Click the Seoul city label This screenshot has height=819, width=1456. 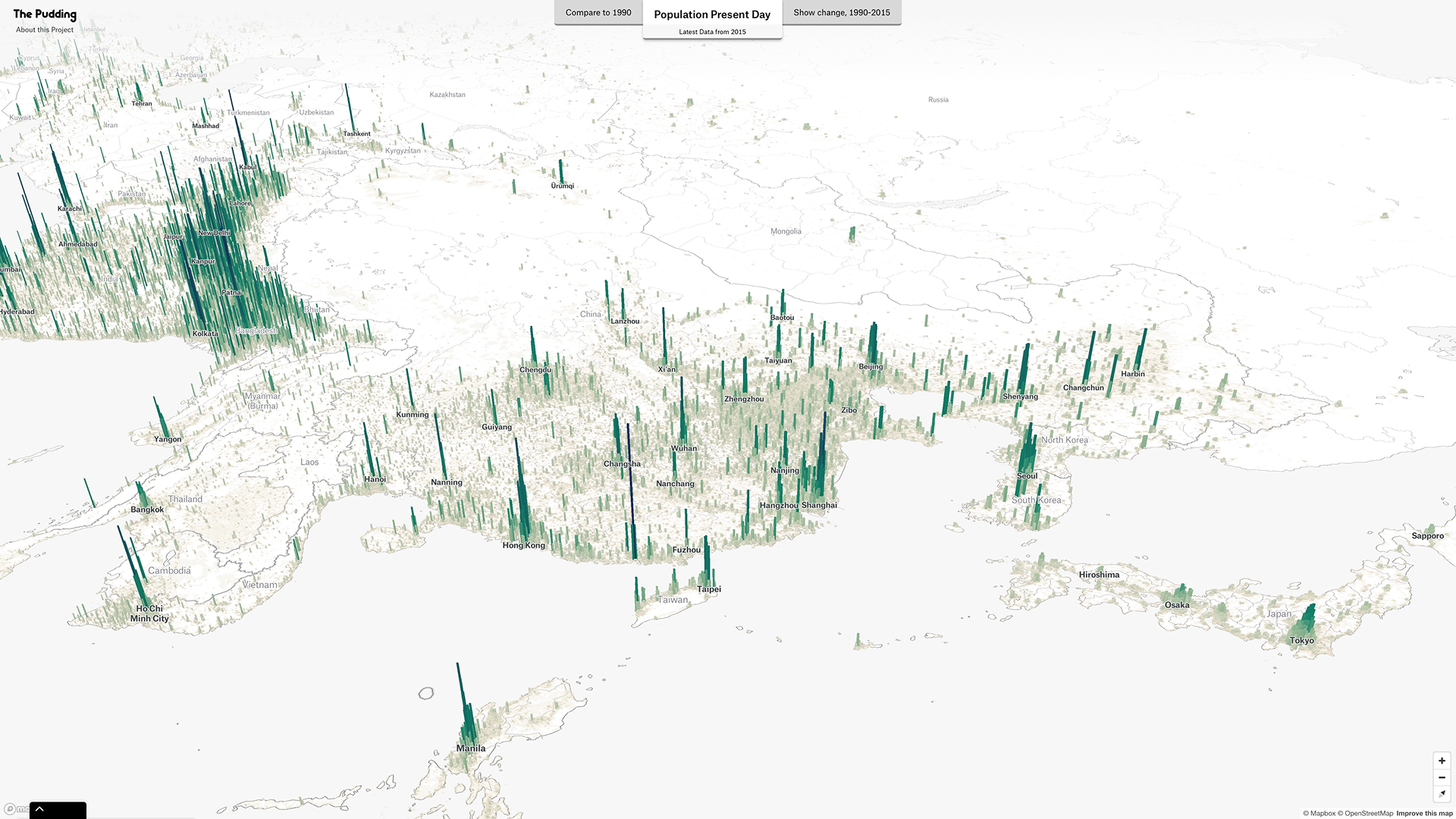pyautogui.click(x=1027, y=476)
